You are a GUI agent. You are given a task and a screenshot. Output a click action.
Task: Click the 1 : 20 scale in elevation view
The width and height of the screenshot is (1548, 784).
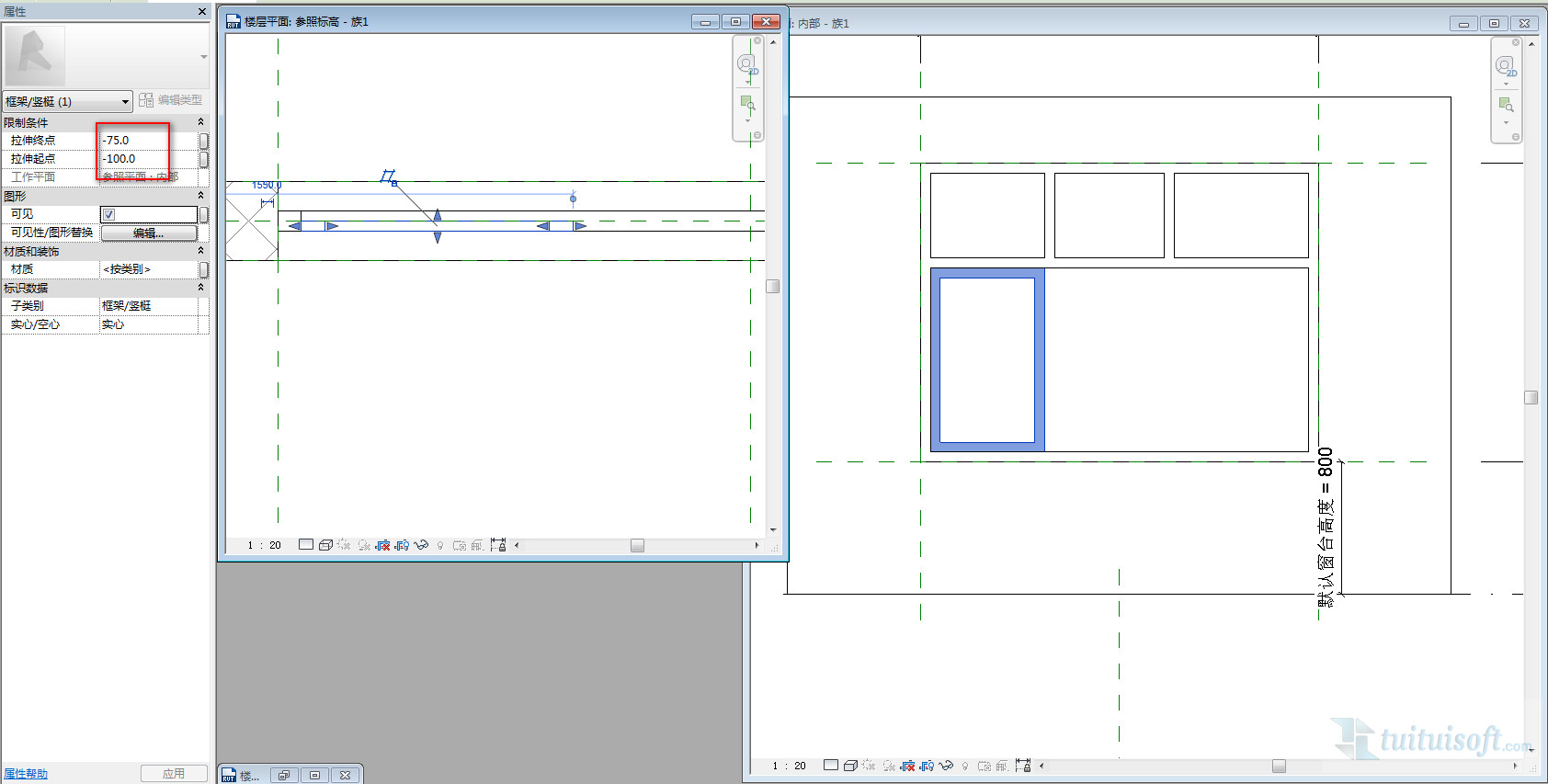pyautogui.click(x=789, y=766)
